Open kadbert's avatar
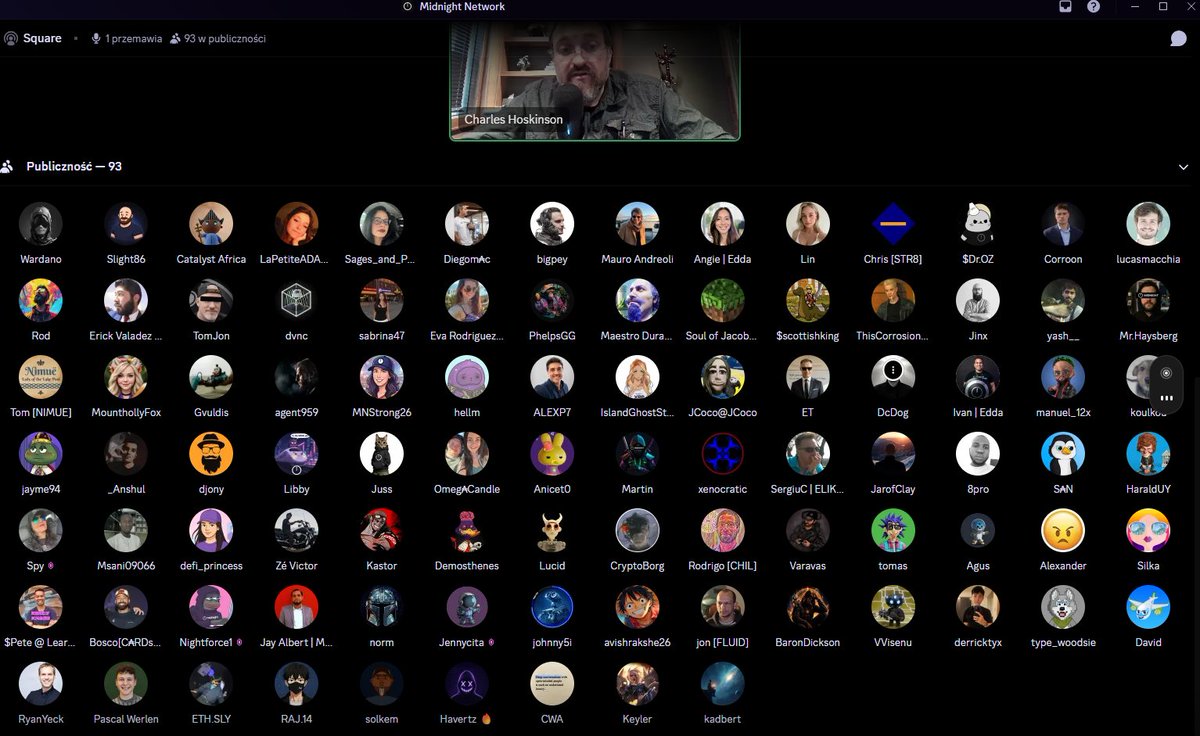Viewport: 1200px width, 736px height. pyautogui.click(x=722, y=684)
